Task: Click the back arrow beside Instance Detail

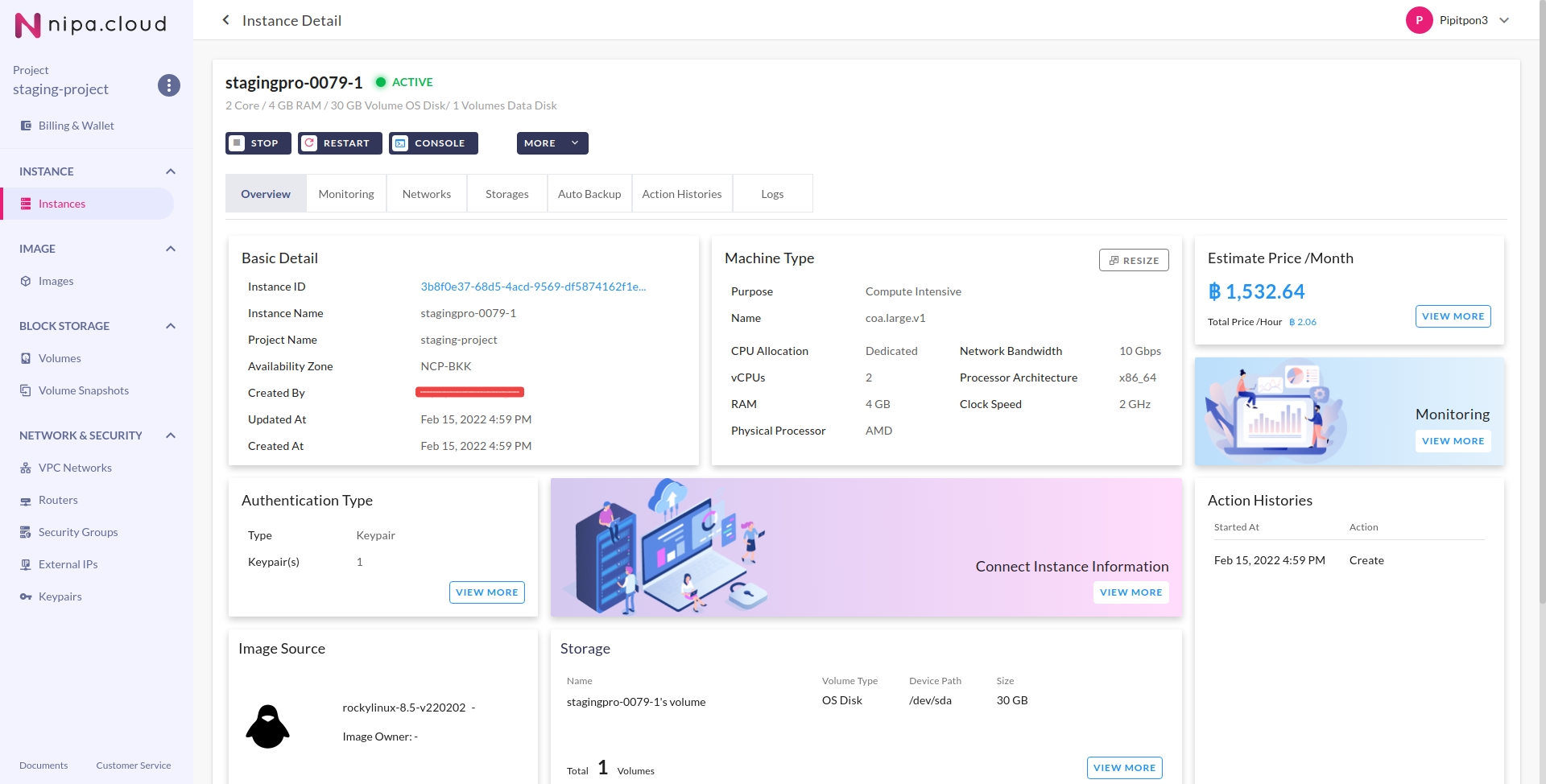Action: (x=225, y=20)
